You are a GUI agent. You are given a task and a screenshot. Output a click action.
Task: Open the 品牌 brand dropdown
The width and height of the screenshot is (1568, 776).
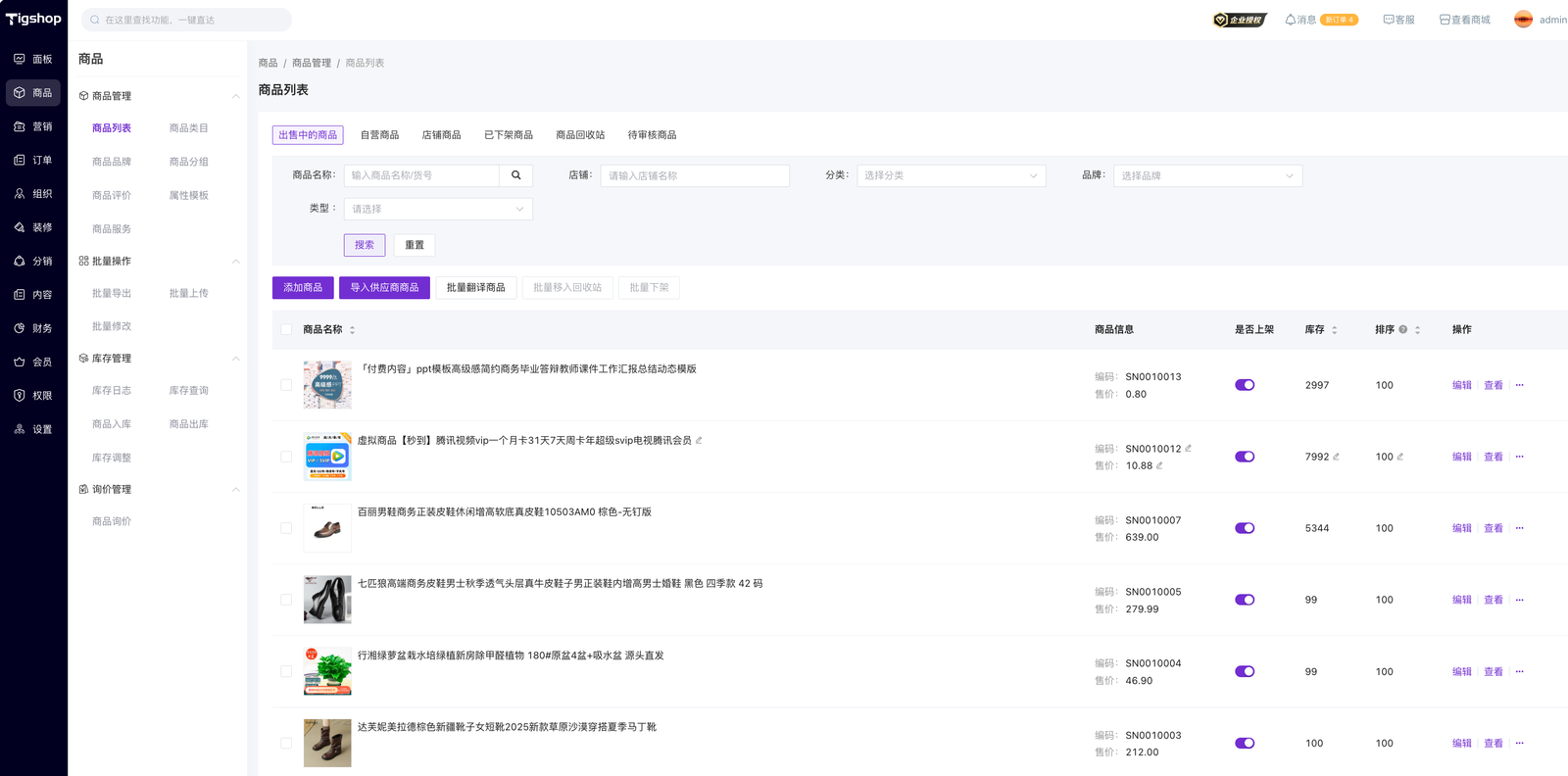(x=1207, y=175)
